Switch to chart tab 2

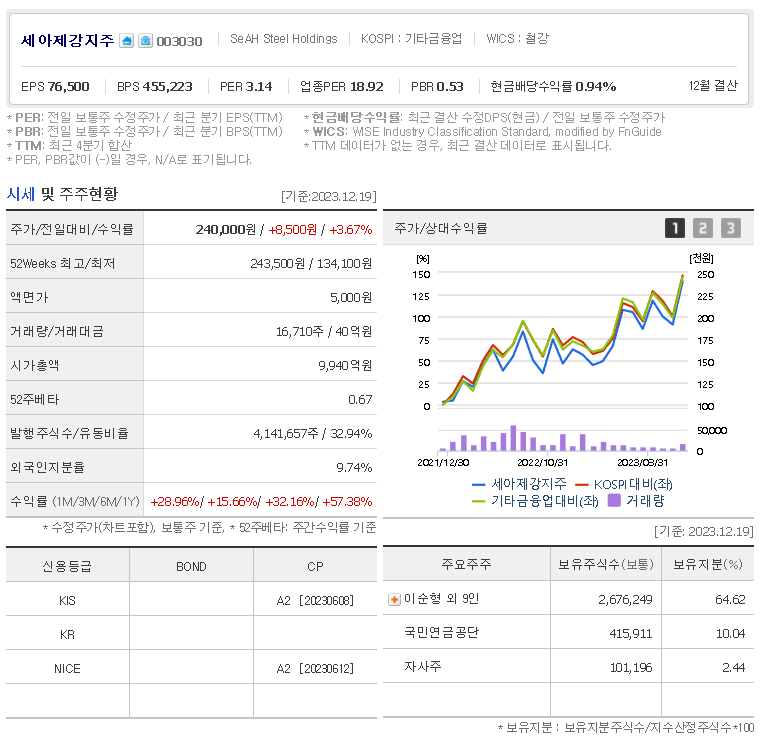tap(703, 228)
